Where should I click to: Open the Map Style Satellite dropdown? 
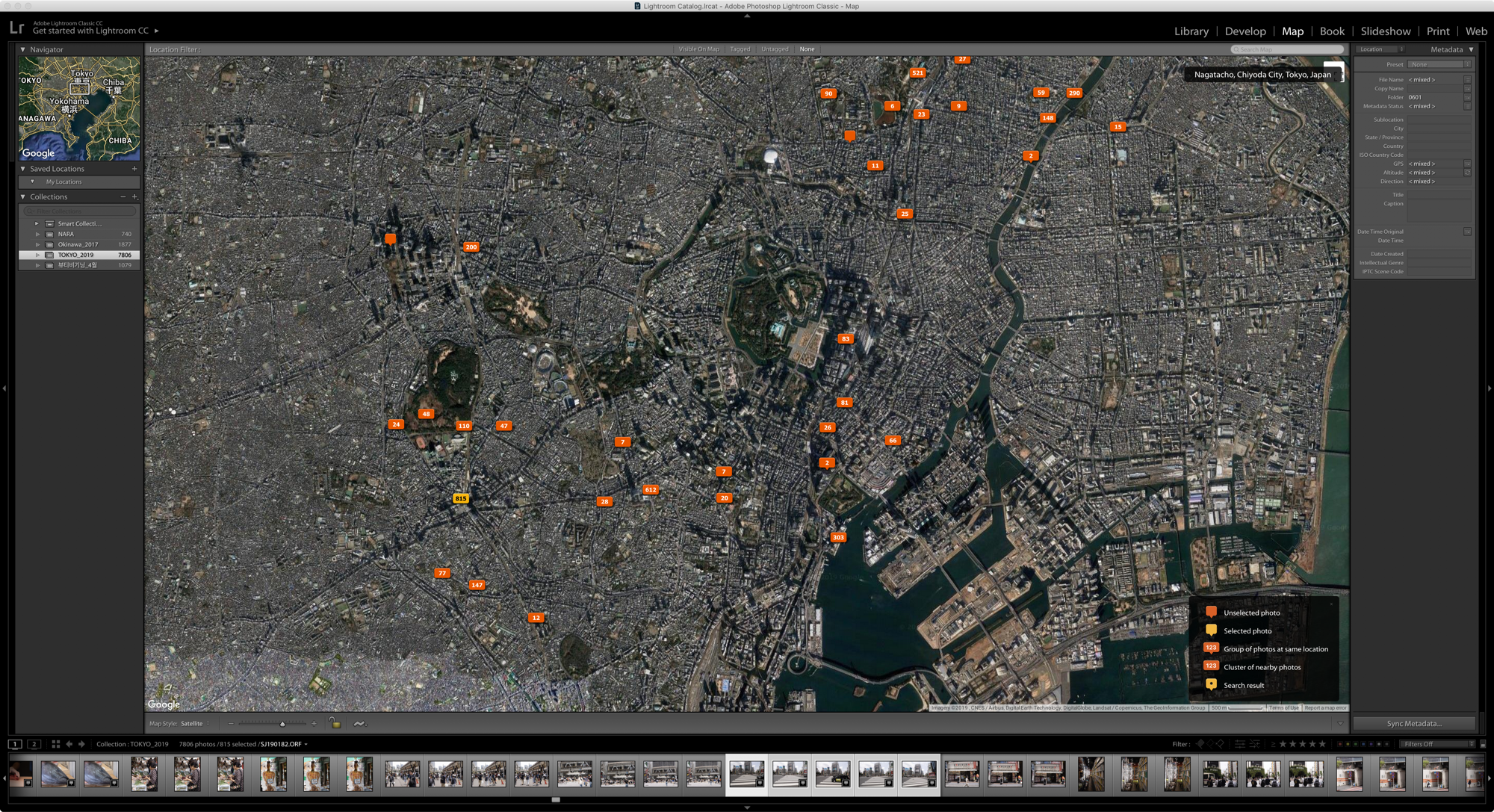coord(195,723)
